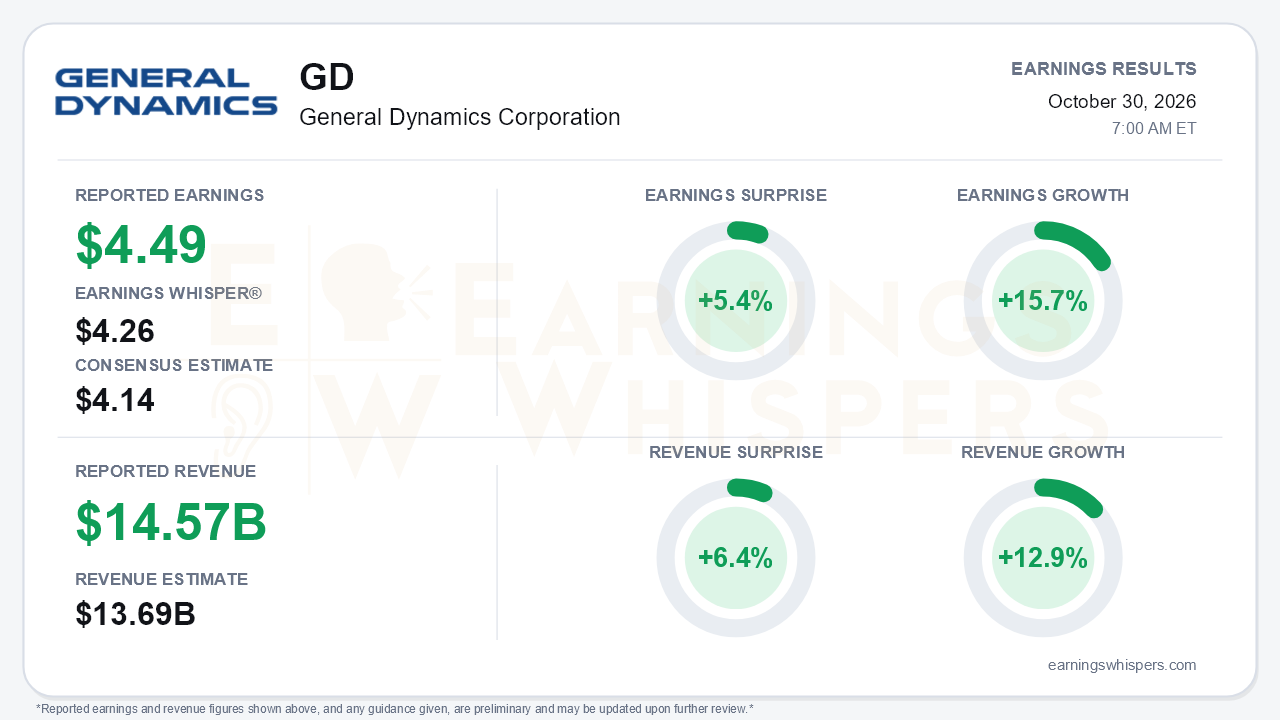Screen dimensions: 1280x720
Task: Click the Revenue Growth heading
Action: (x=1043, y=452)
